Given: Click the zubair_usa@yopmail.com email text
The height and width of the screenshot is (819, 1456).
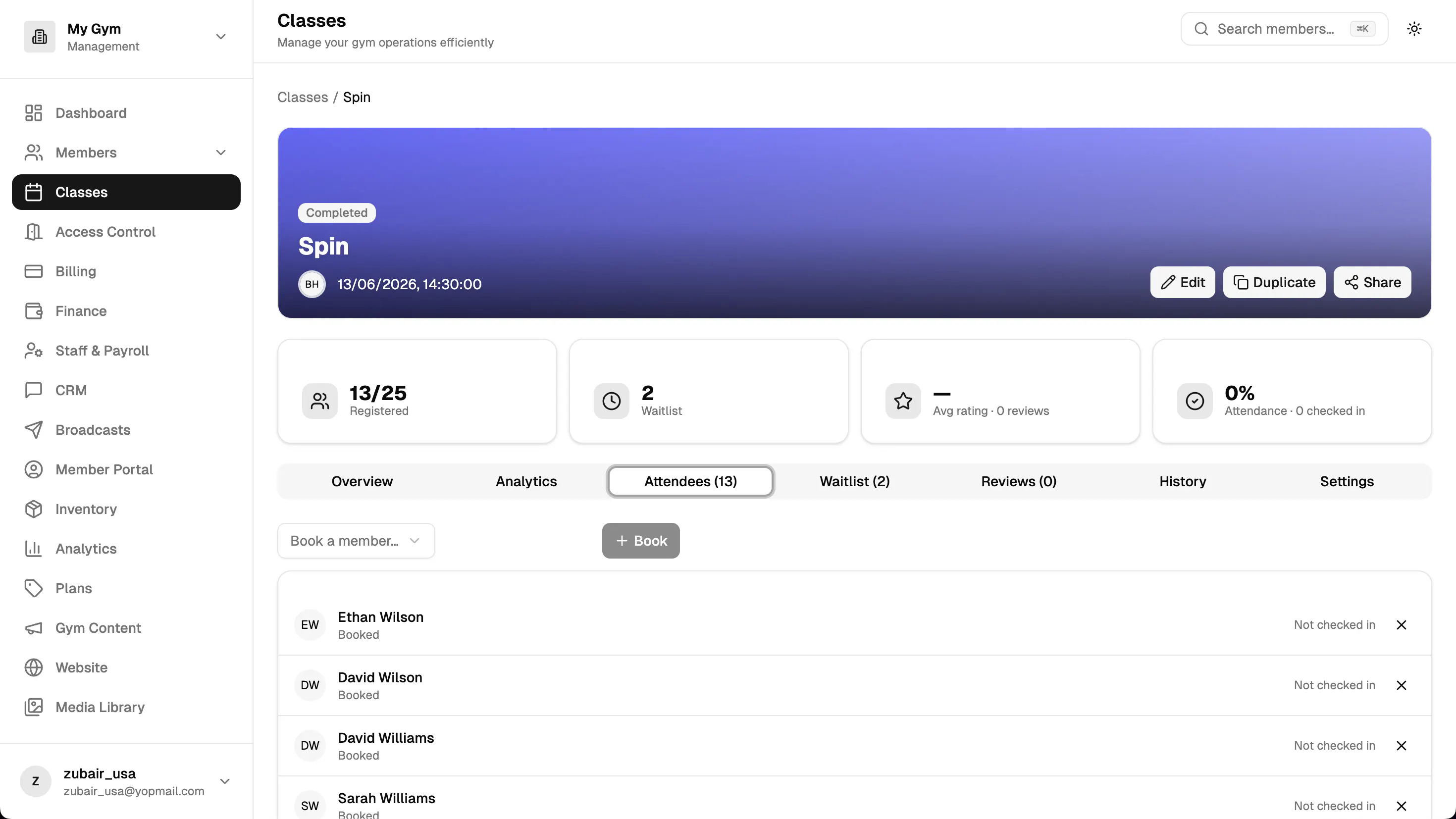Looking at the screenshot, I should (134, 791).
